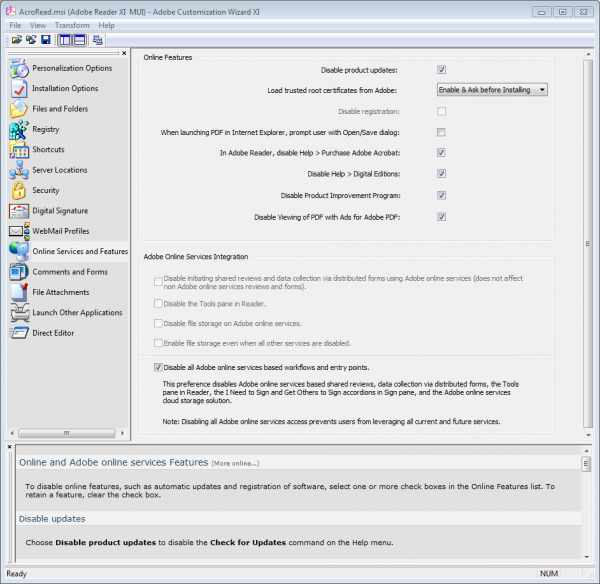Select the File Attachments icon
This screenshot has width=600, height=584.
[x=19, y=292]
